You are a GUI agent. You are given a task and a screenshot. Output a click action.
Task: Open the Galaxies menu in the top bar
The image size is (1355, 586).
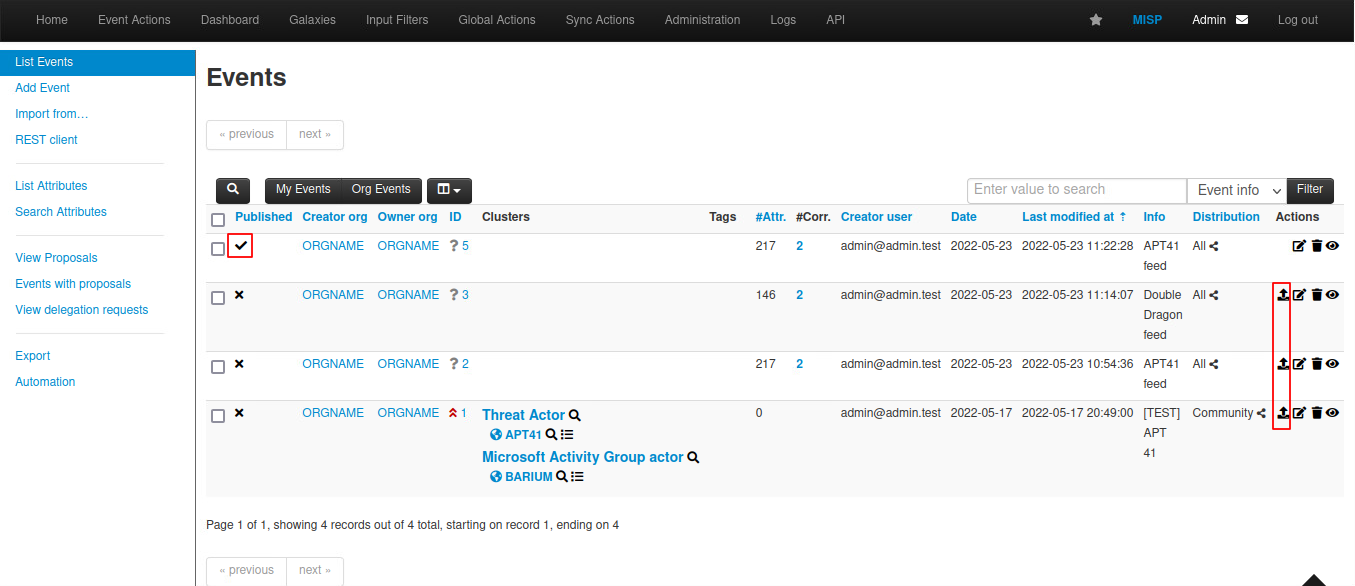[312, 20]
